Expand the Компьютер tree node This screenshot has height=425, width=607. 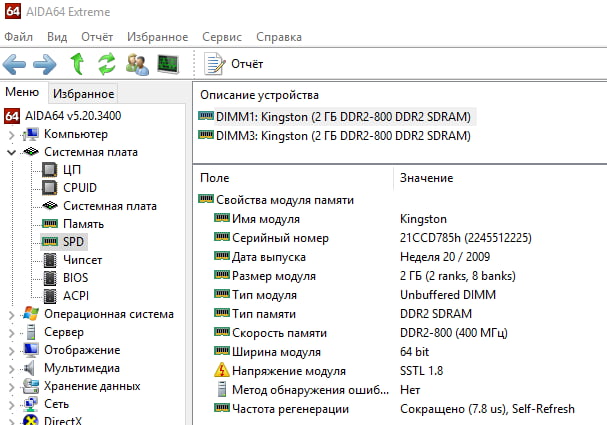click(11, 134)
